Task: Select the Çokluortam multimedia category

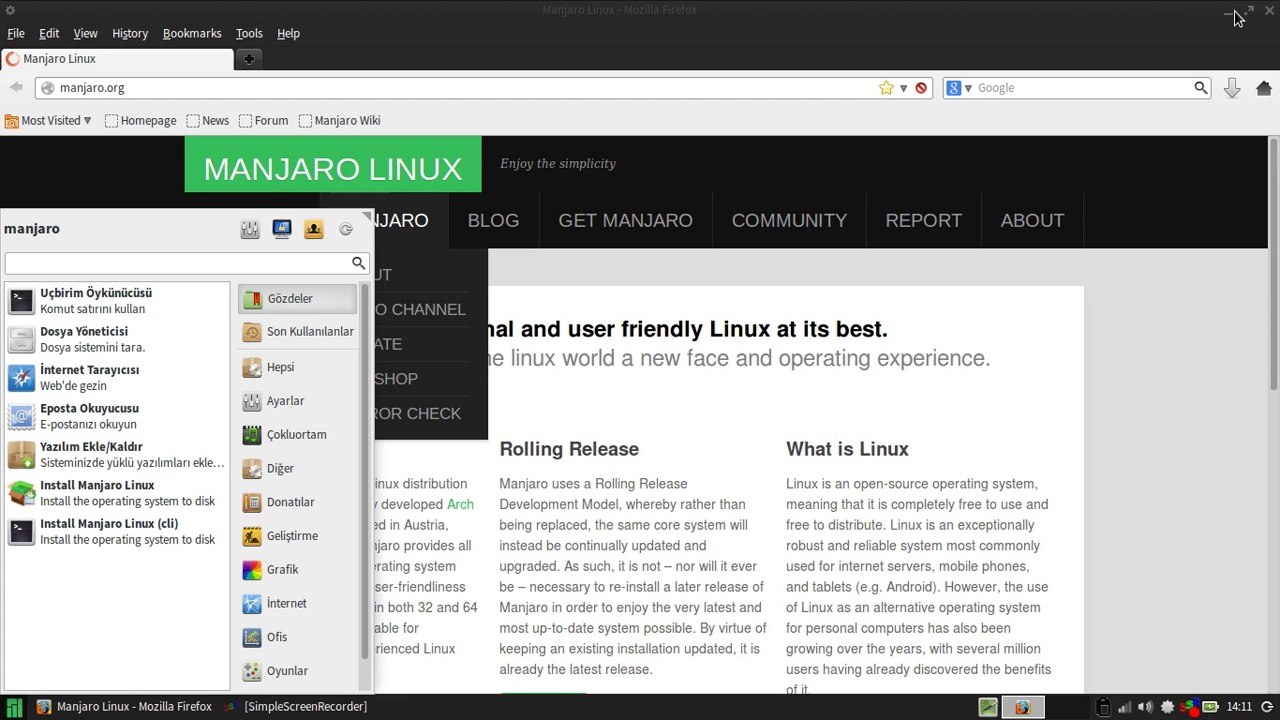Action: (x=297, y=435)
